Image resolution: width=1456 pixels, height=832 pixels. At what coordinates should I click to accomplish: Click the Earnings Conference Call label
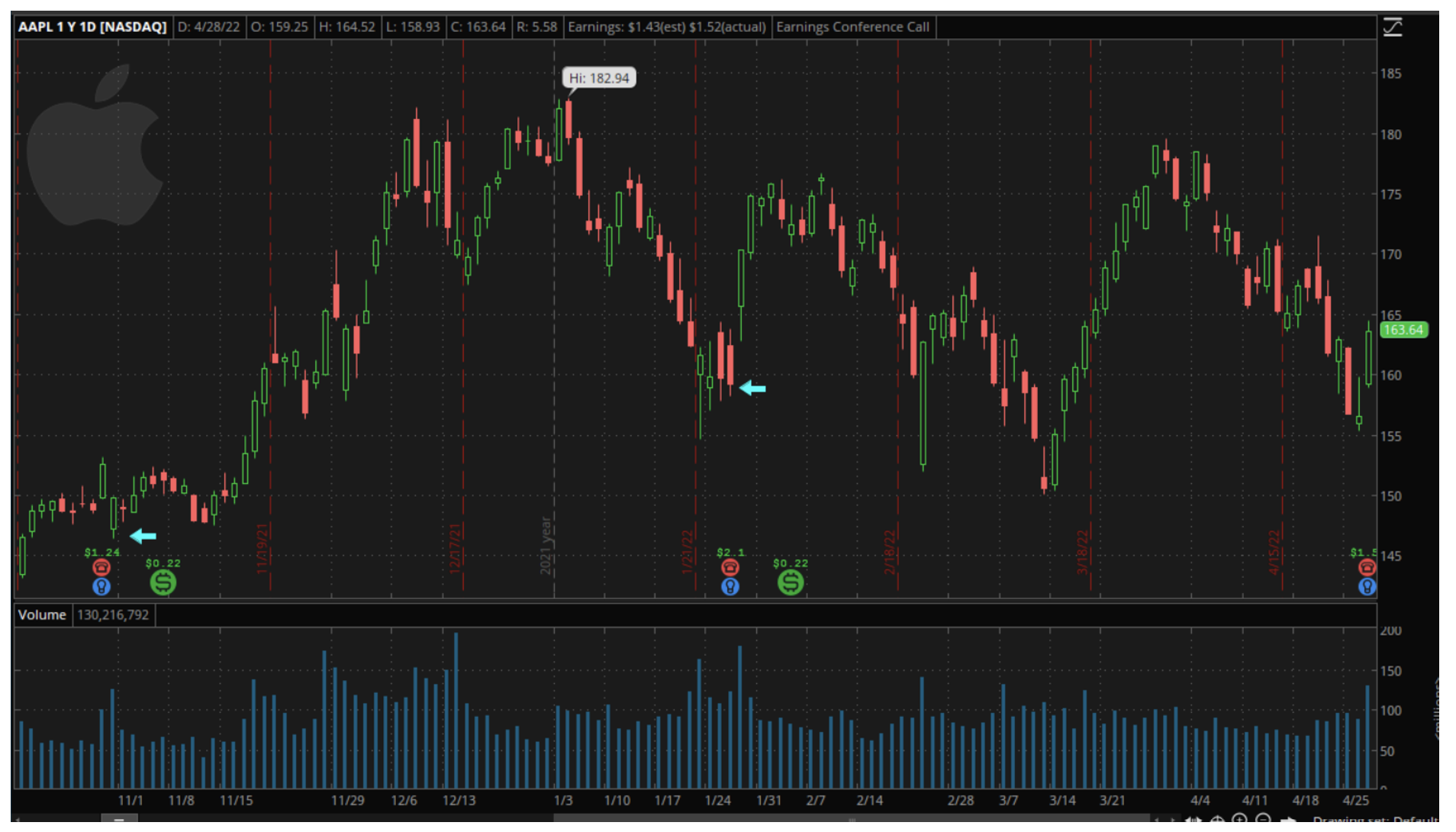point(853,27)
